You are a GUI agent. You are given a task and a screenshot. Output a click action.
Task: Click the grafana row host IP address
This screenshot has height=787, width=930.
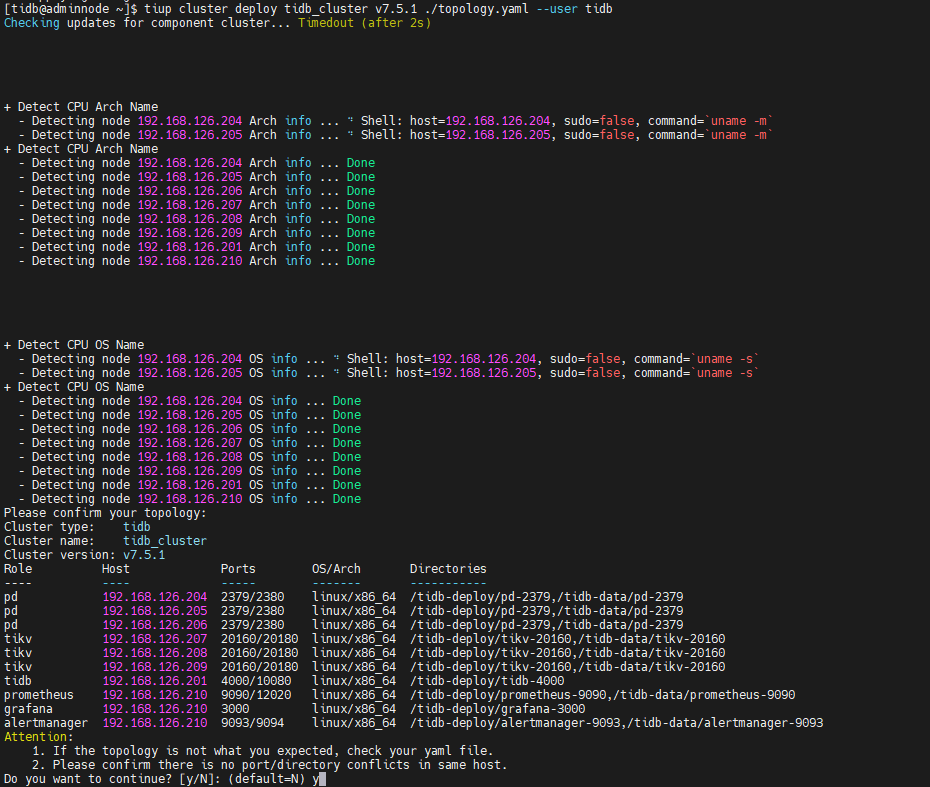(x=154, y=709)
